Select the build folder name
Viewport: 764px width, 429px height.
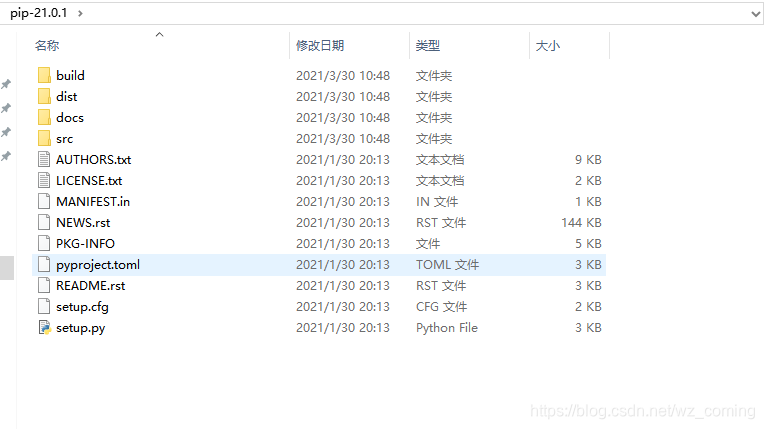click(70, 76)
